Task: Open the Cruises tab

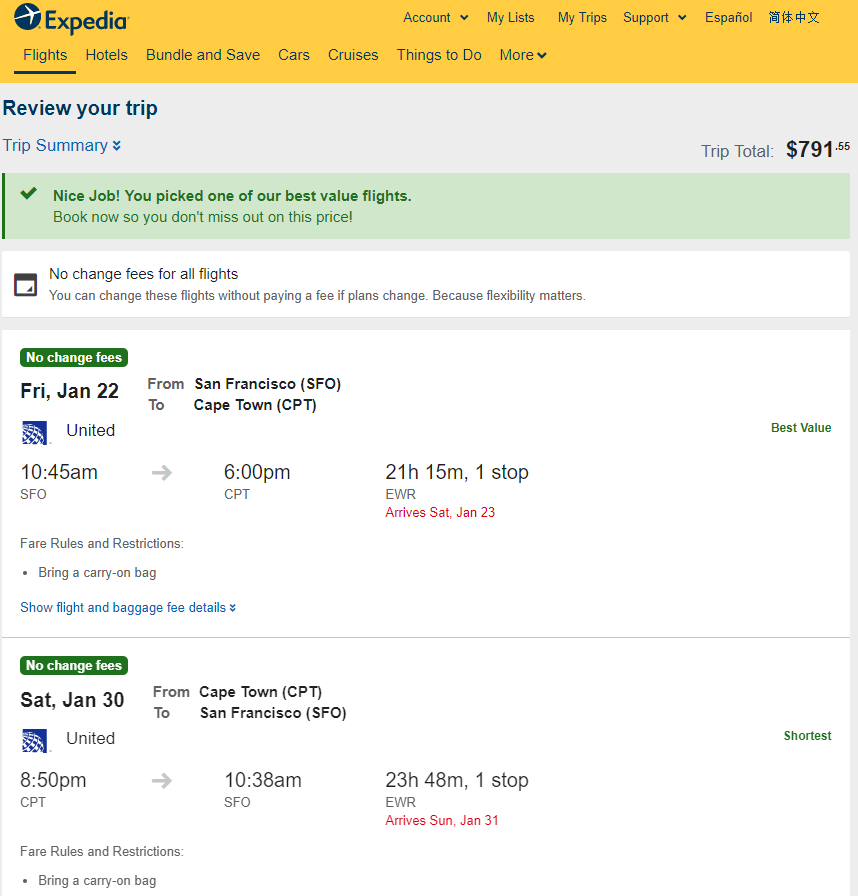Action: [x=353, y=55]
